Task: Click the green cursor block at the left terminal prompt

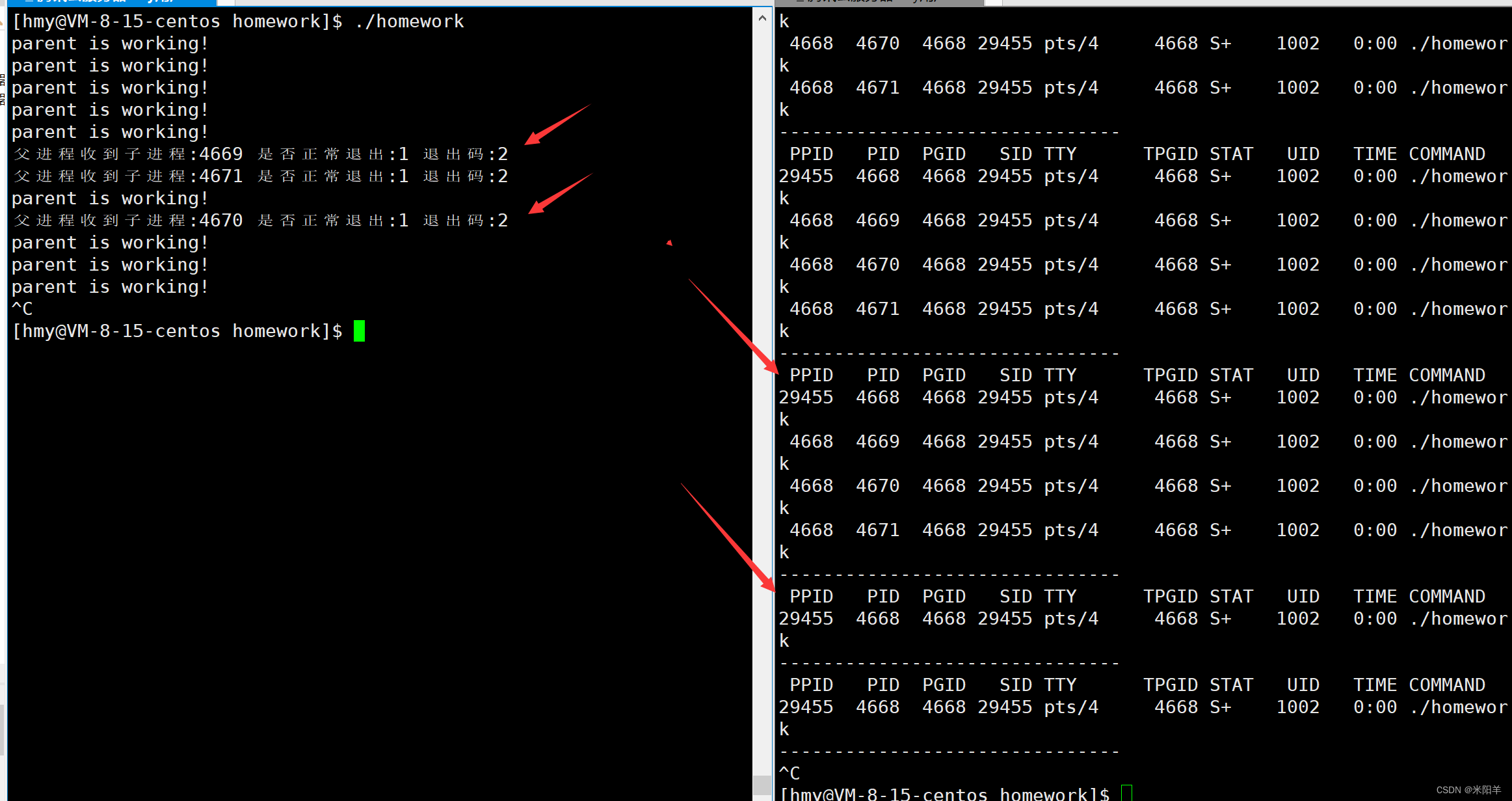Action: pyautogui.click(x=359, y=331)
